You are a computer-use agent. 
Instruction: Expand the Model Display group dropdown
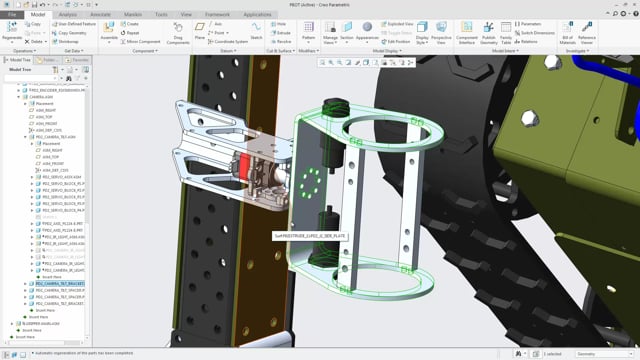point(387,51)
